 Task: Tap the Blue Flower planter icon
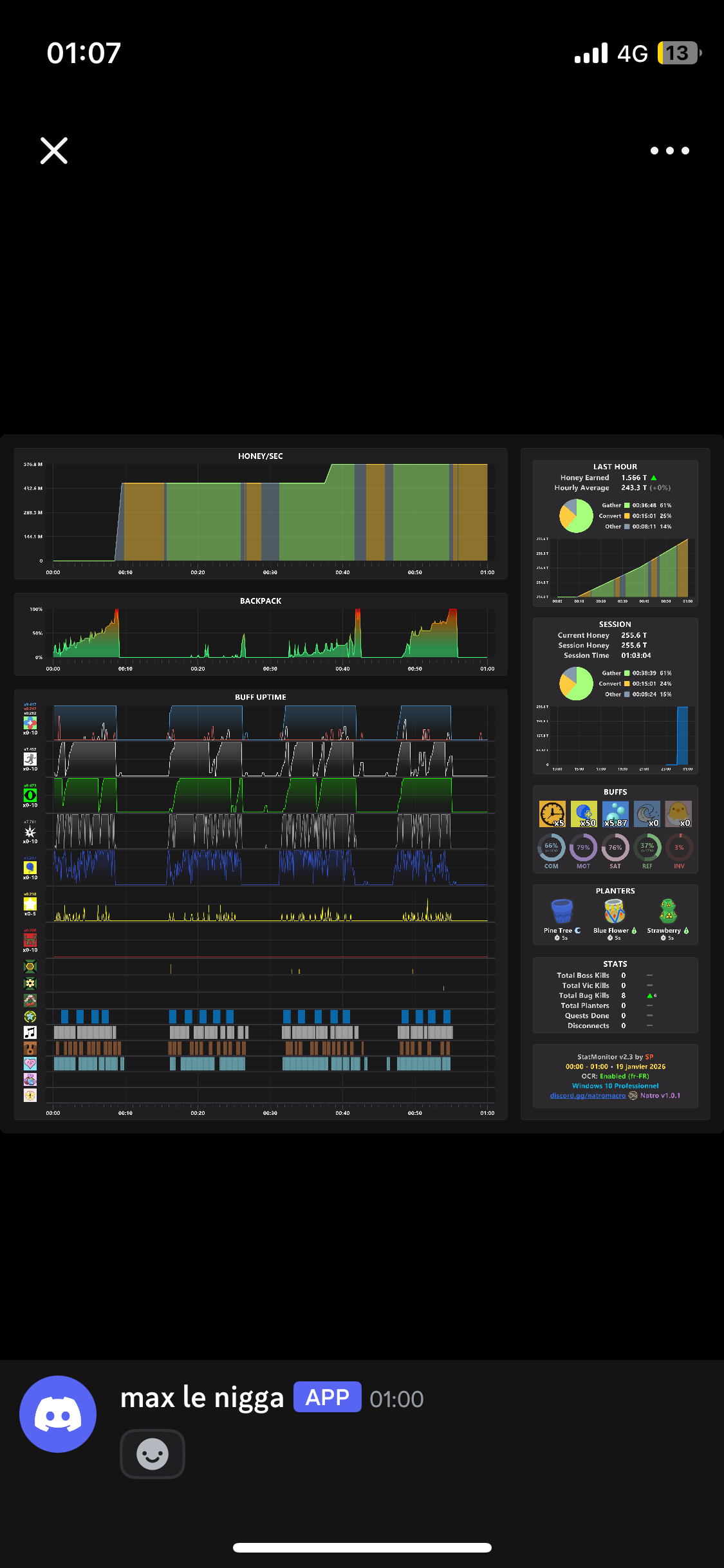615,911
